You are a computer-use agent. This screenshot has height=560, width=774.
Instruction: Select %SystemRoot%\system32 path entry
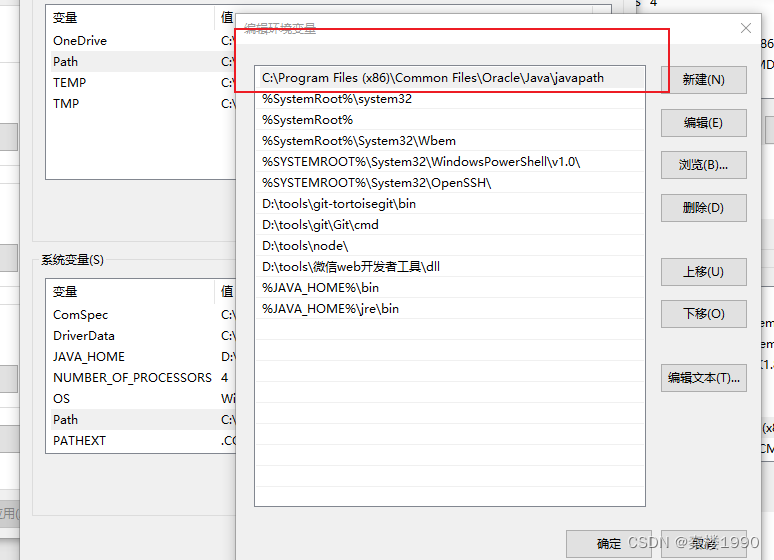click(450, 99)
